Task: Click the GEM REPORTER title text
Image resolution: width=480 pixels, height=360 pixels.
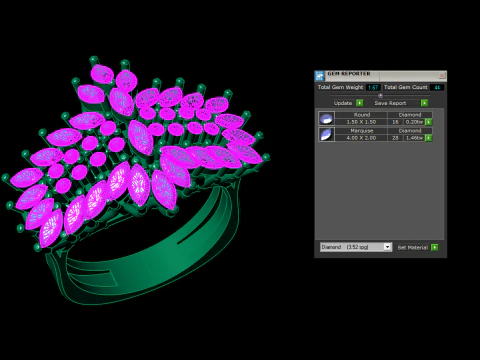Action: (x=349, y=74)
